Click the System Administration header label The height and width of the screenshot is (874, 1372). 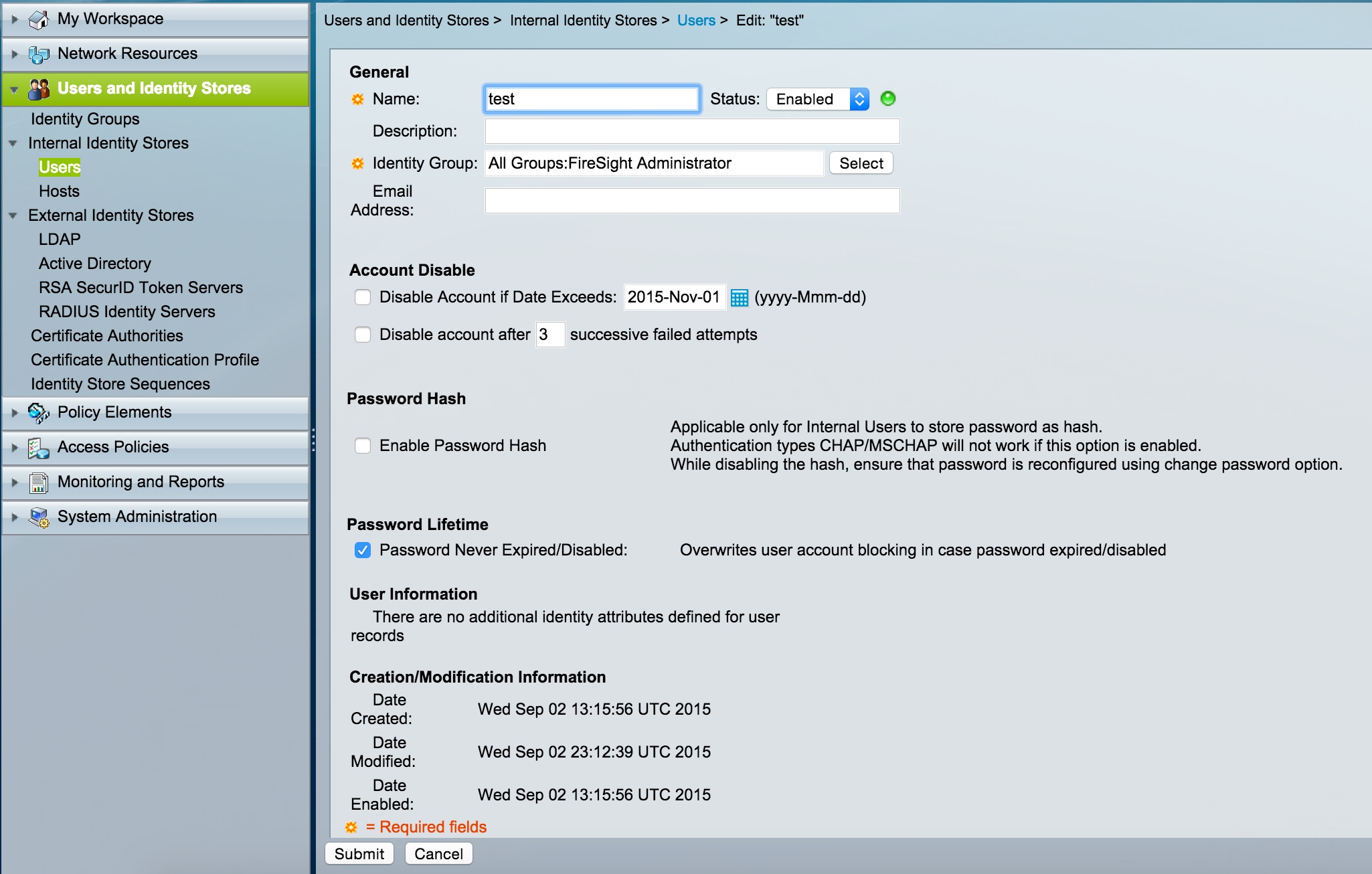click(137, 517)
